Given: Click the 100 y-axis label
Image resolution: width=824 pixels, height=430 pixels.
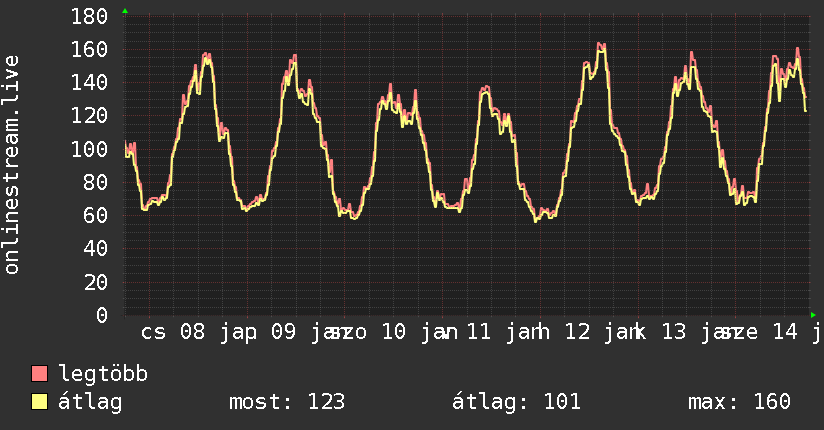Looking at the screenshot, I should (89, 149).
